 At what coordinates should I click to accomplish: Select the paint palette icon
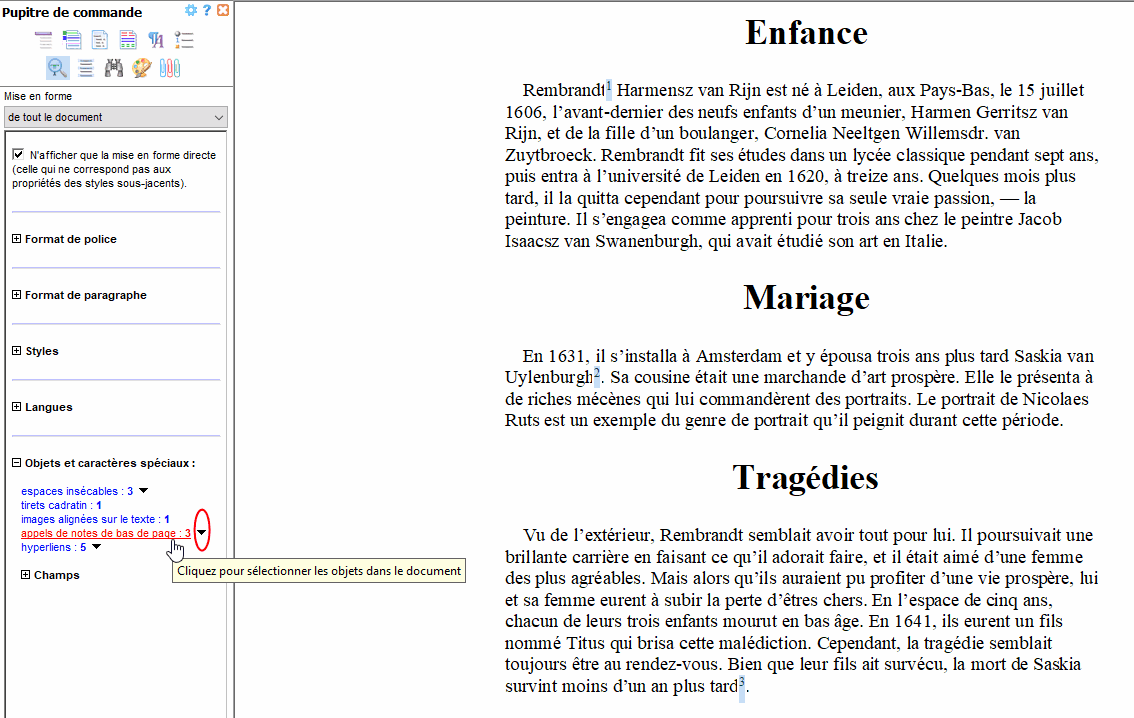pyautogui.click(x=142, y=68)
